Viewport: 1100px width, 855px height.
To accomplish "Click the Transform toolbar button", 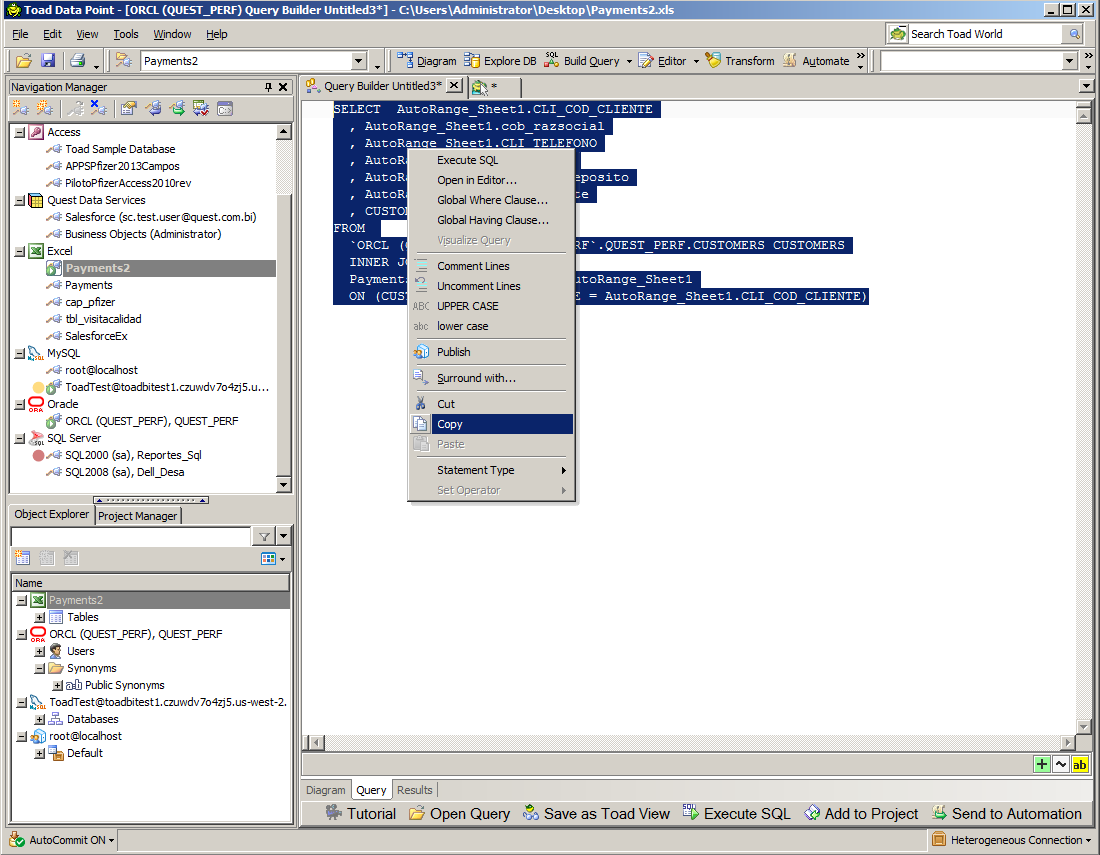I will point(740,61).
